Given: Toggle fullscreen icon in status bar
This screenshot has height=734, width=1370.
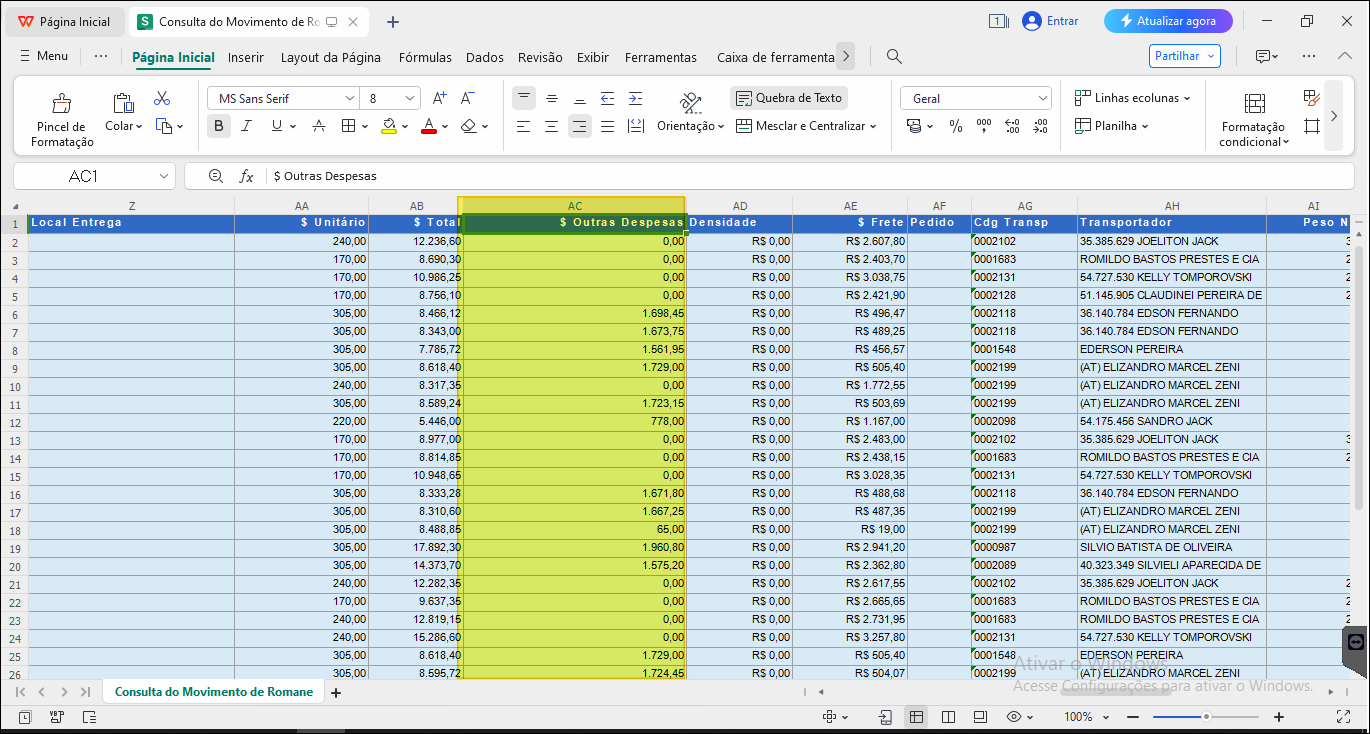Looking at the screenshot, I should coord(1344,717).
